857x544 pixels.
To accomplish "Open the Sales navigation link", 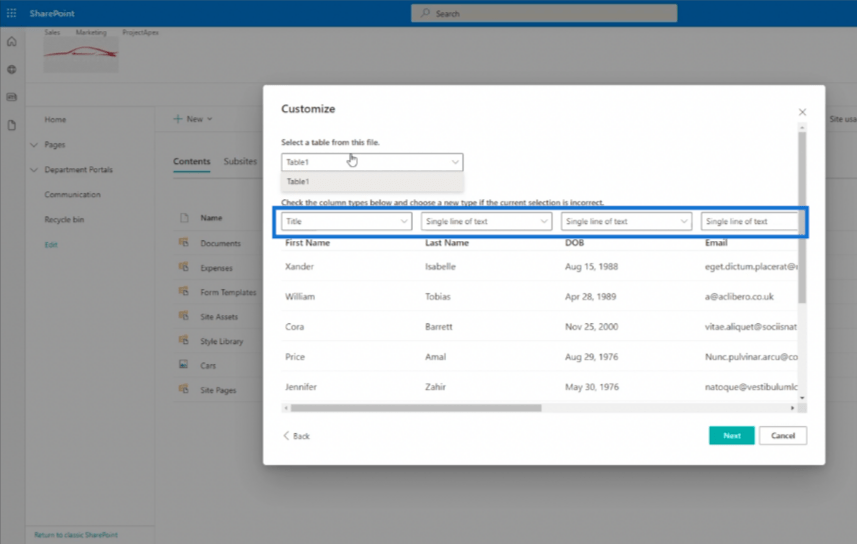I will (52, 32).
